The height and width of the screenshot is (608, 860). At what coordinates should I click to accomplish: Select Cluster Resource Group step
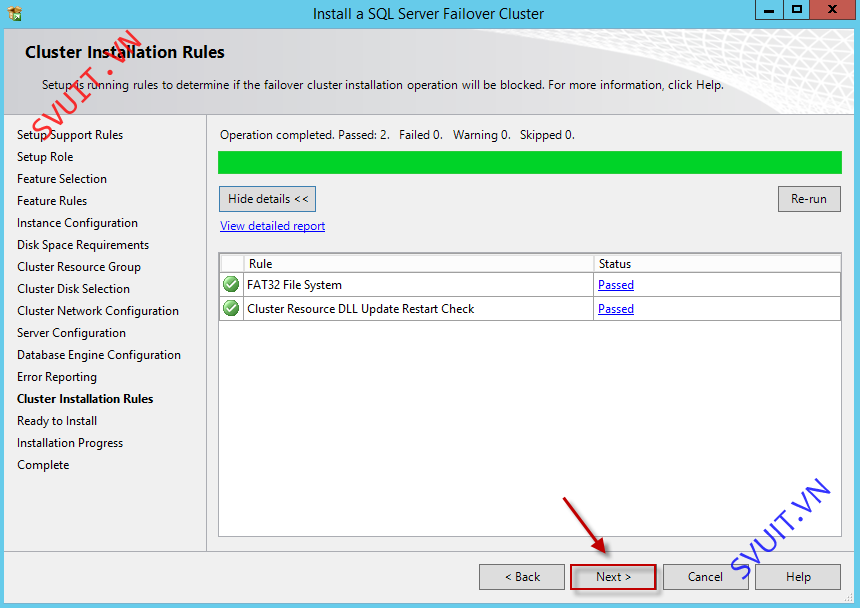coord(79,267)
